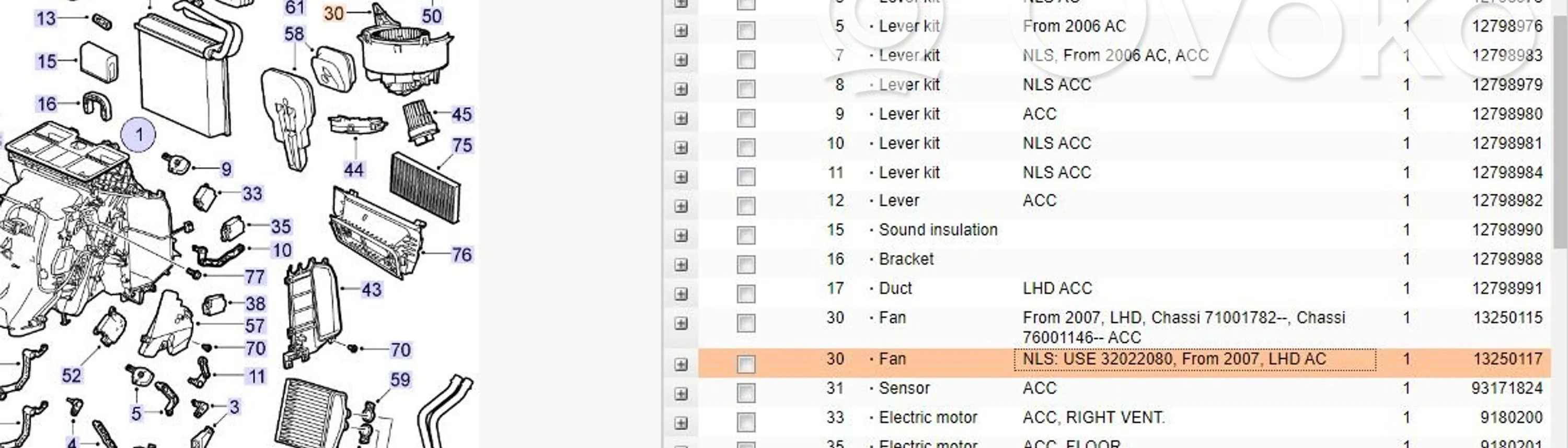Select the checkbox for the Duct row
The image size is (1568, 448).
click(746, 293)
